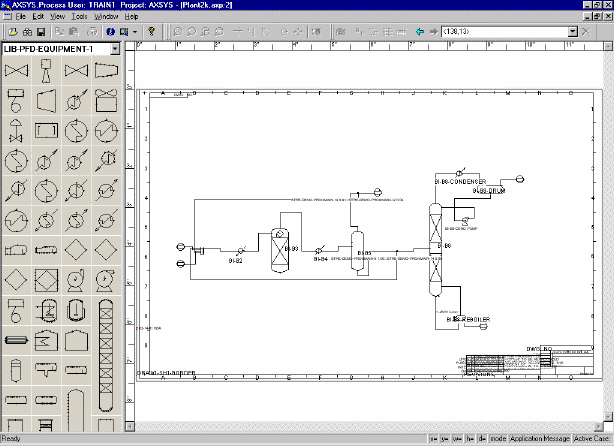This screenshot has height=446, width=614.
Task: Expand the coordinate combo box arrow
Action: [572, 32]
